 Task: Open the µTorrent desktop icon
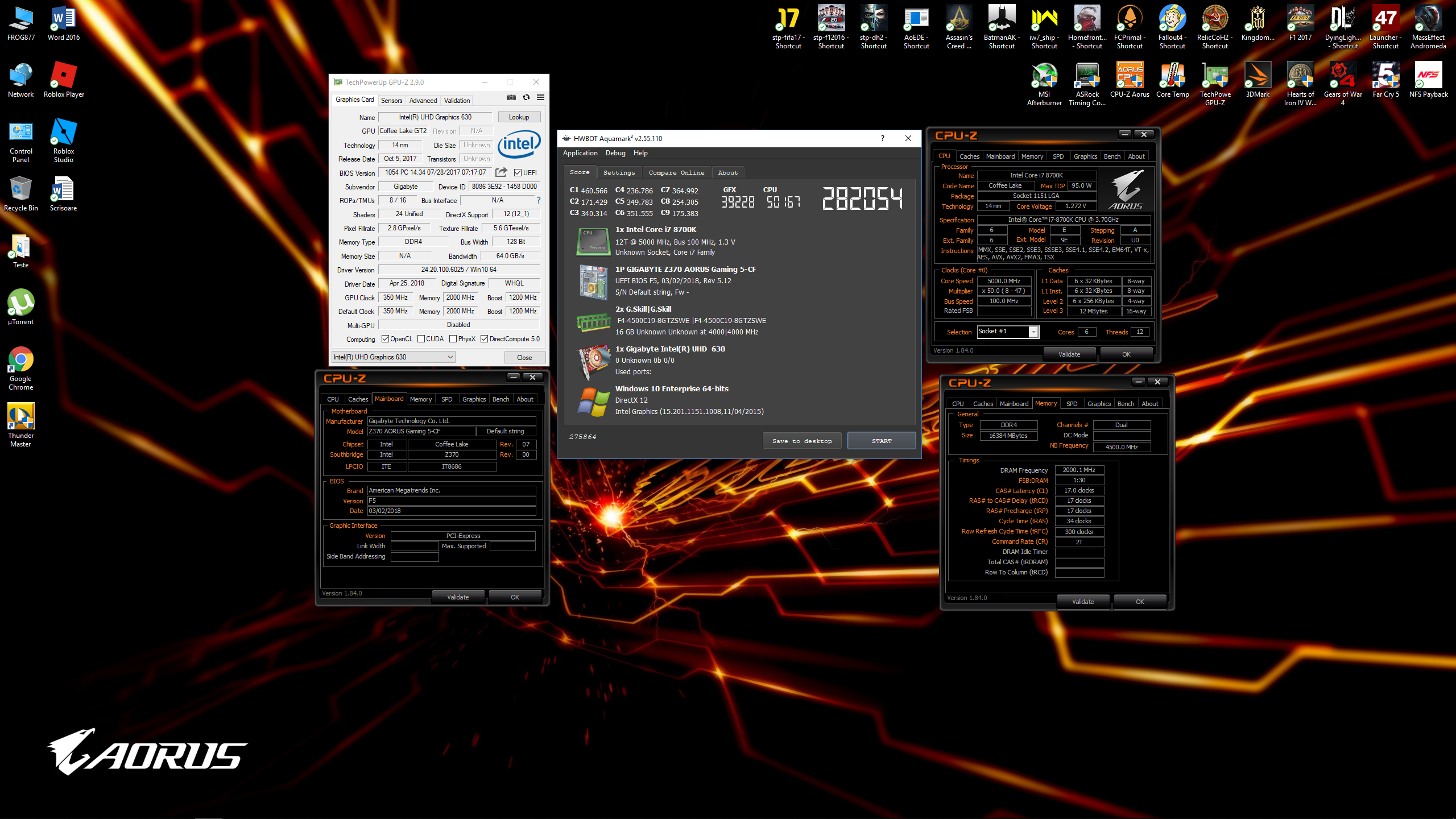pos(21,308)
